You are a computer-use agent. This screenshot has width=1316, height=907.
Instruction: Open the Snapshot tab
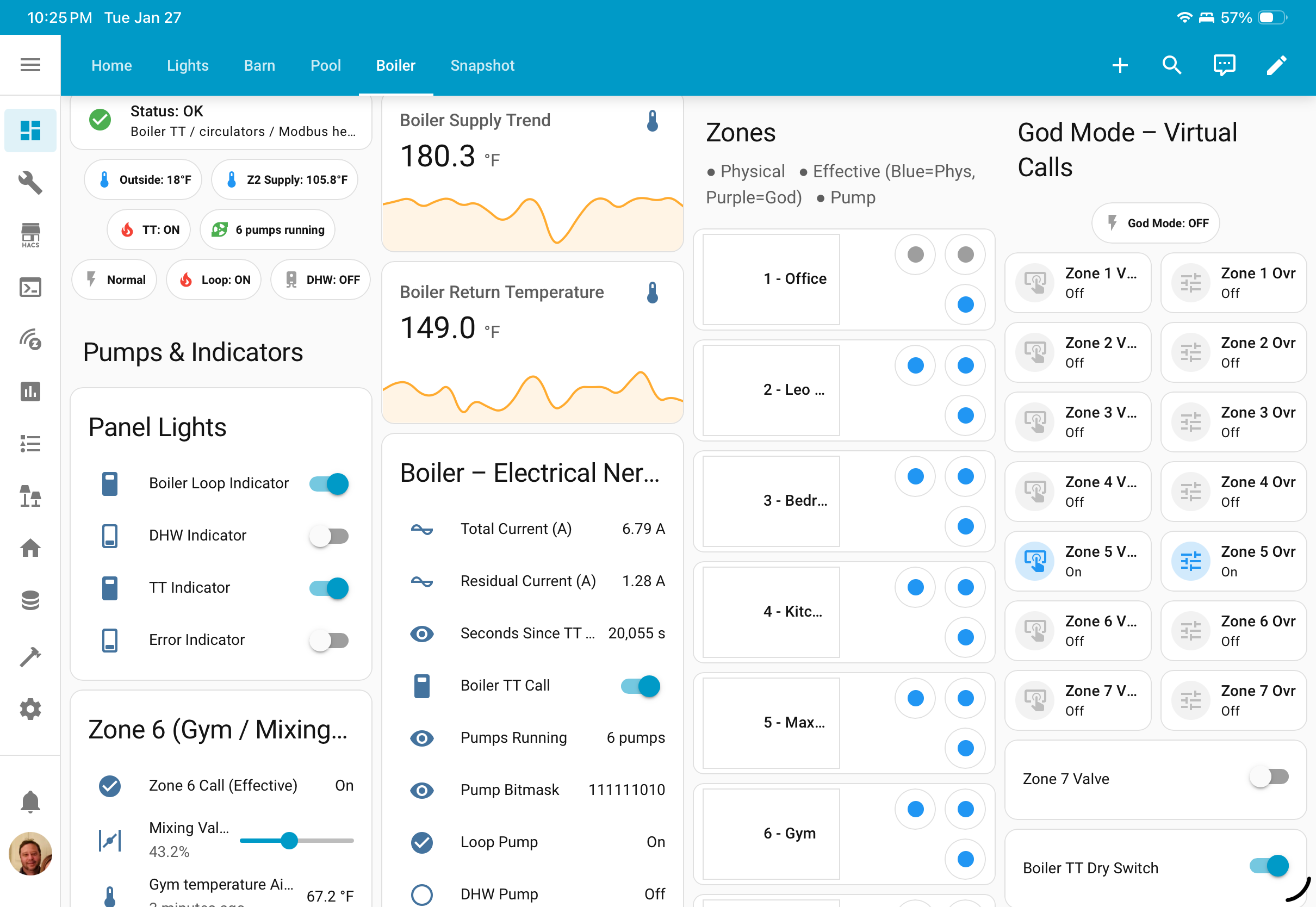[x=482, y=65]
